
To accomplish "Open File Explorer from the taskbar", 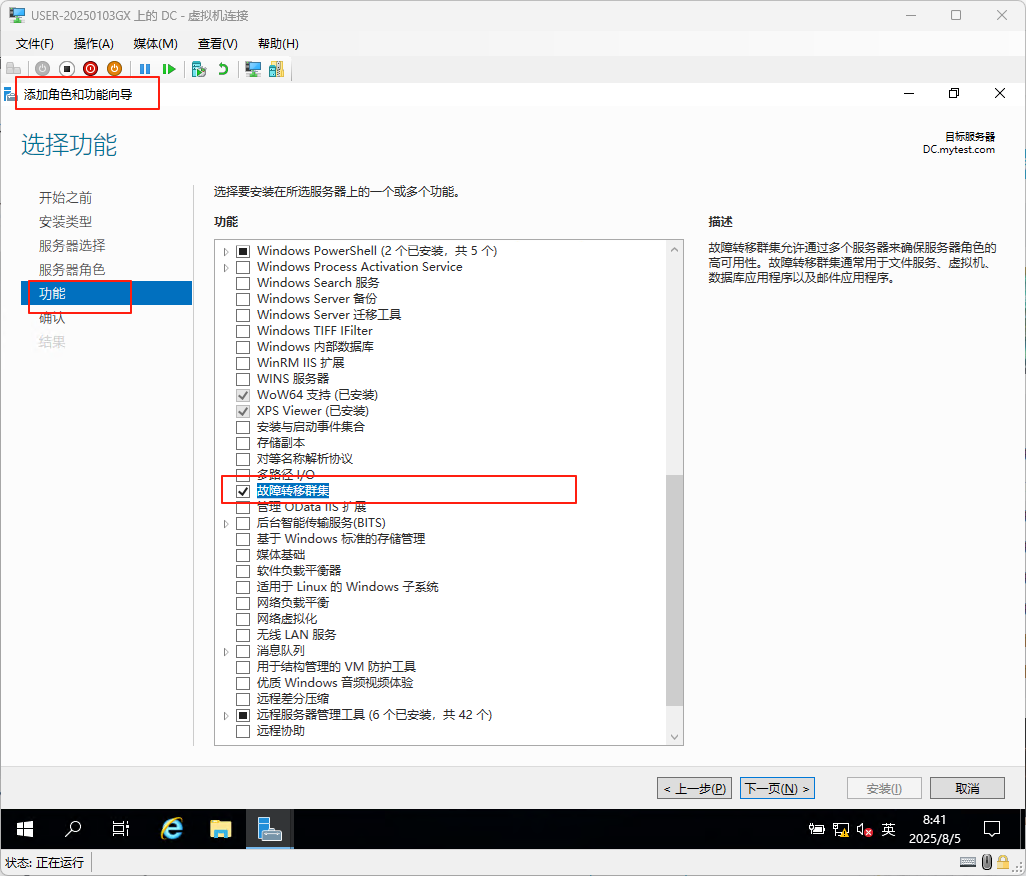I will [221, 829].
